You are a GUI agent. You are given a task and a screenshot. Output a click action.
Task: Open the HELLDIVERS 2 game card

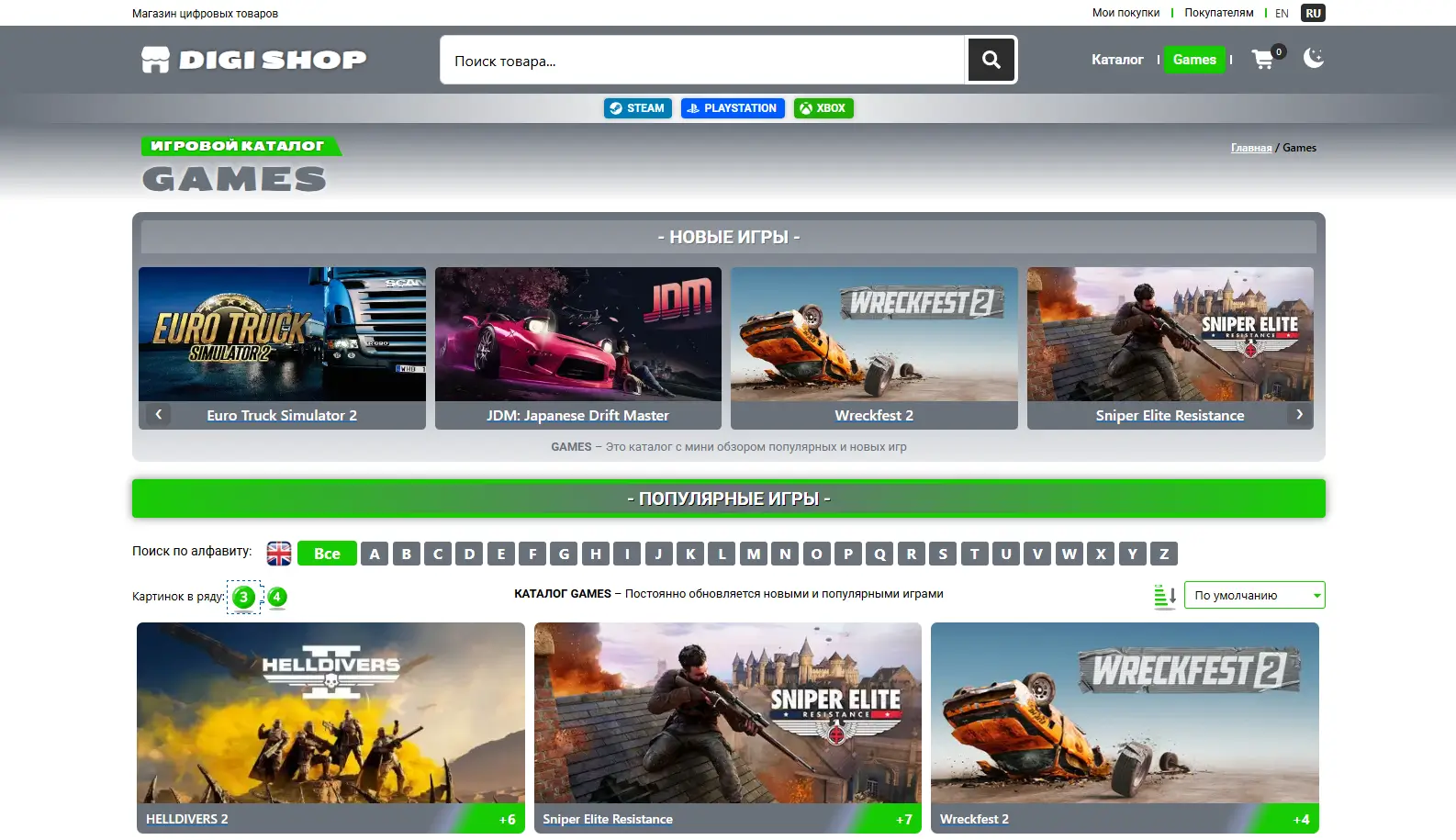coord(330,728)
